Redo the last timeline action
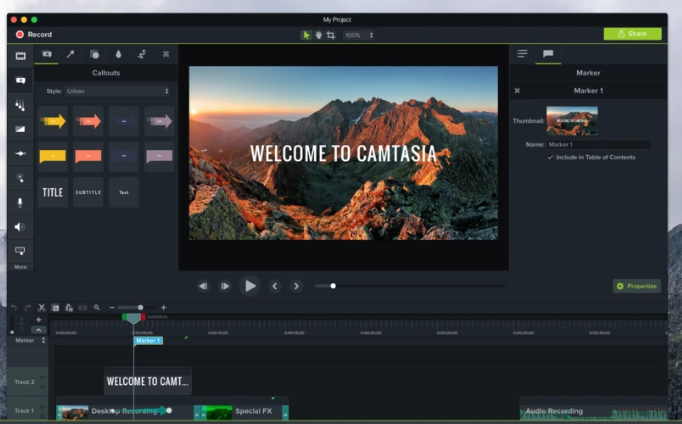682x424 pixels. point(28,308)
